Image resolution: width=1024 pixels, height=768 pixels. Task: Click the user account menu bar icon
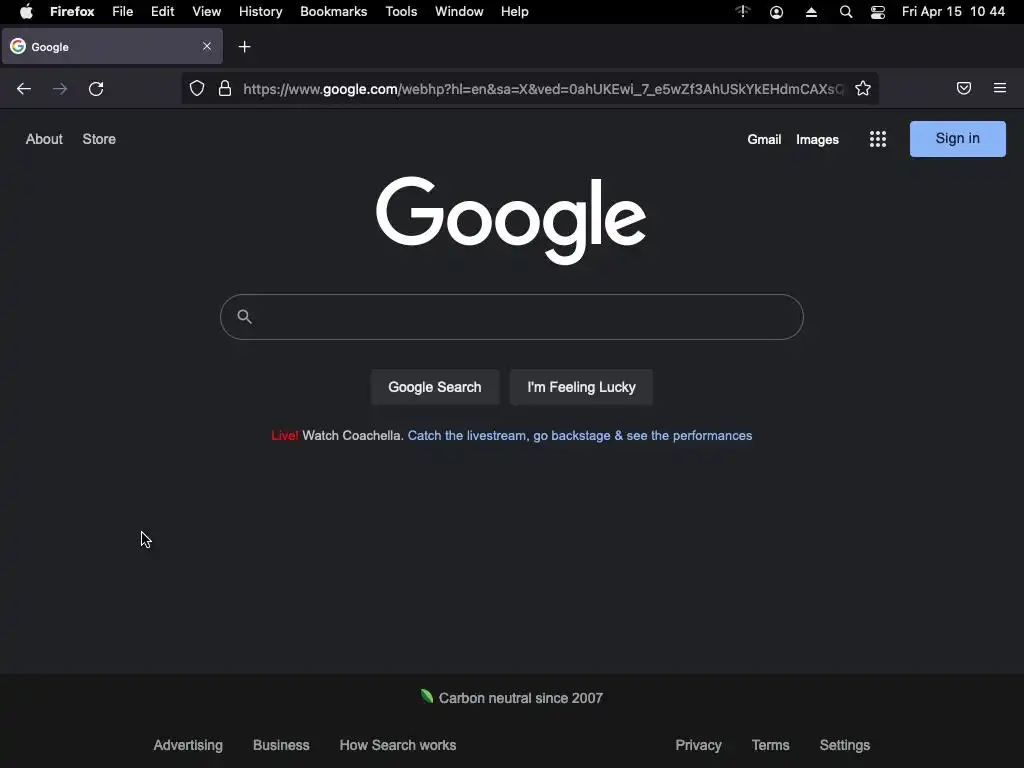(x=776, y=12)
